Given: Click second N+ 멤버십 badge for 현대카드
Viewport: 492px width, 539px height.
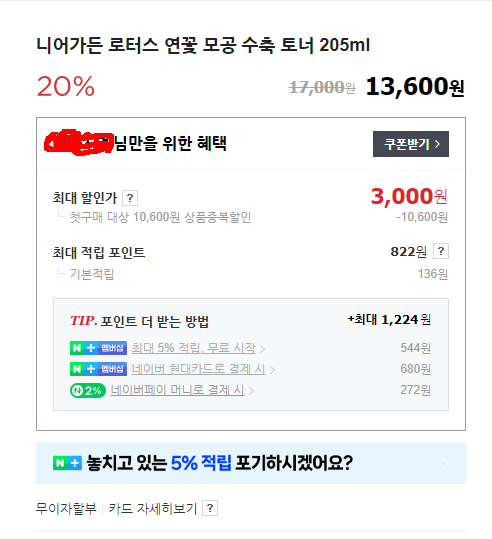Looking at the screenshot, I should 98,369.
